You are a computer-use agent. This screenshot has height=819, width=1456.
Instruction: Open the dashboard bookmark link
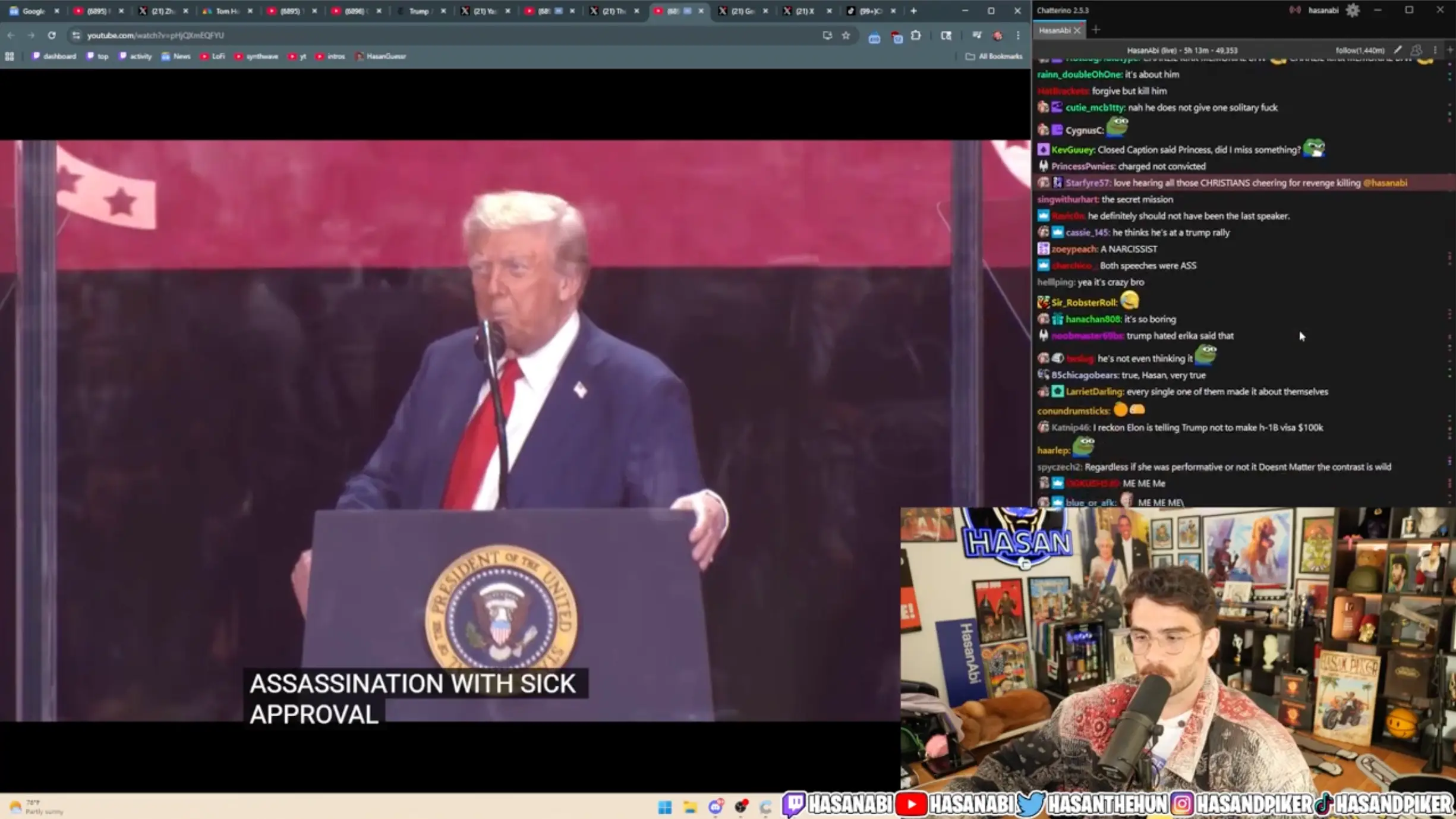(53, 56)
